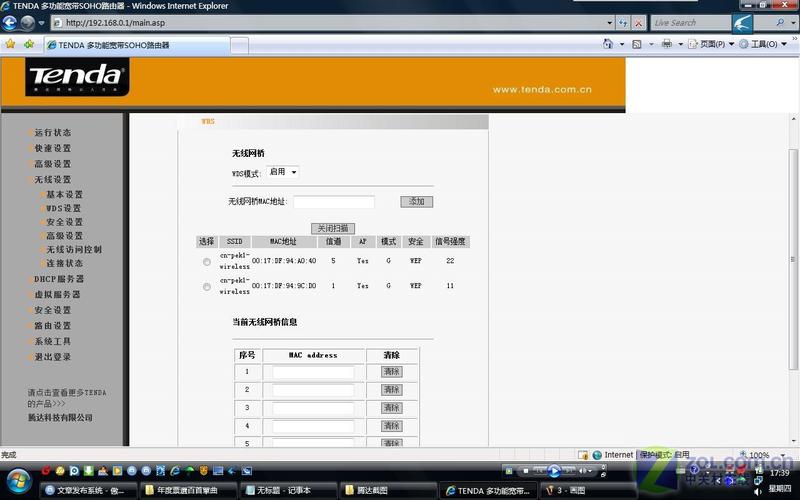Click the Print icon

[x=666, y=44]
